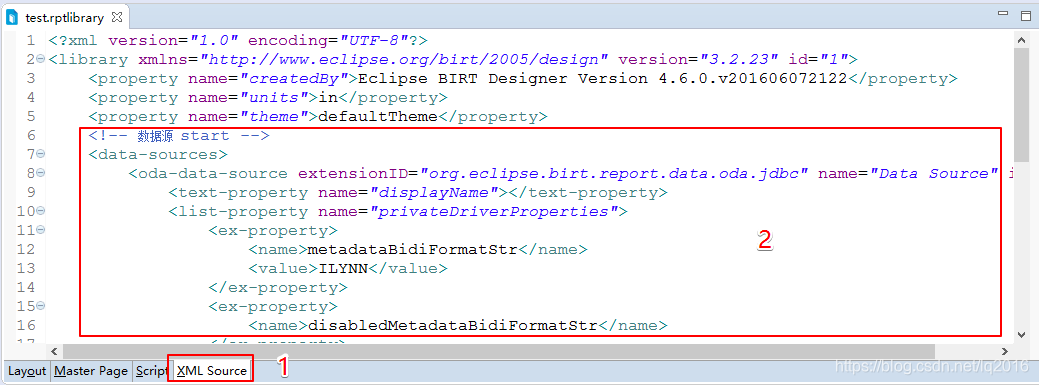1039x385 pixels.
Task: Switch to the Layout tab
Action: coord(27,371)
